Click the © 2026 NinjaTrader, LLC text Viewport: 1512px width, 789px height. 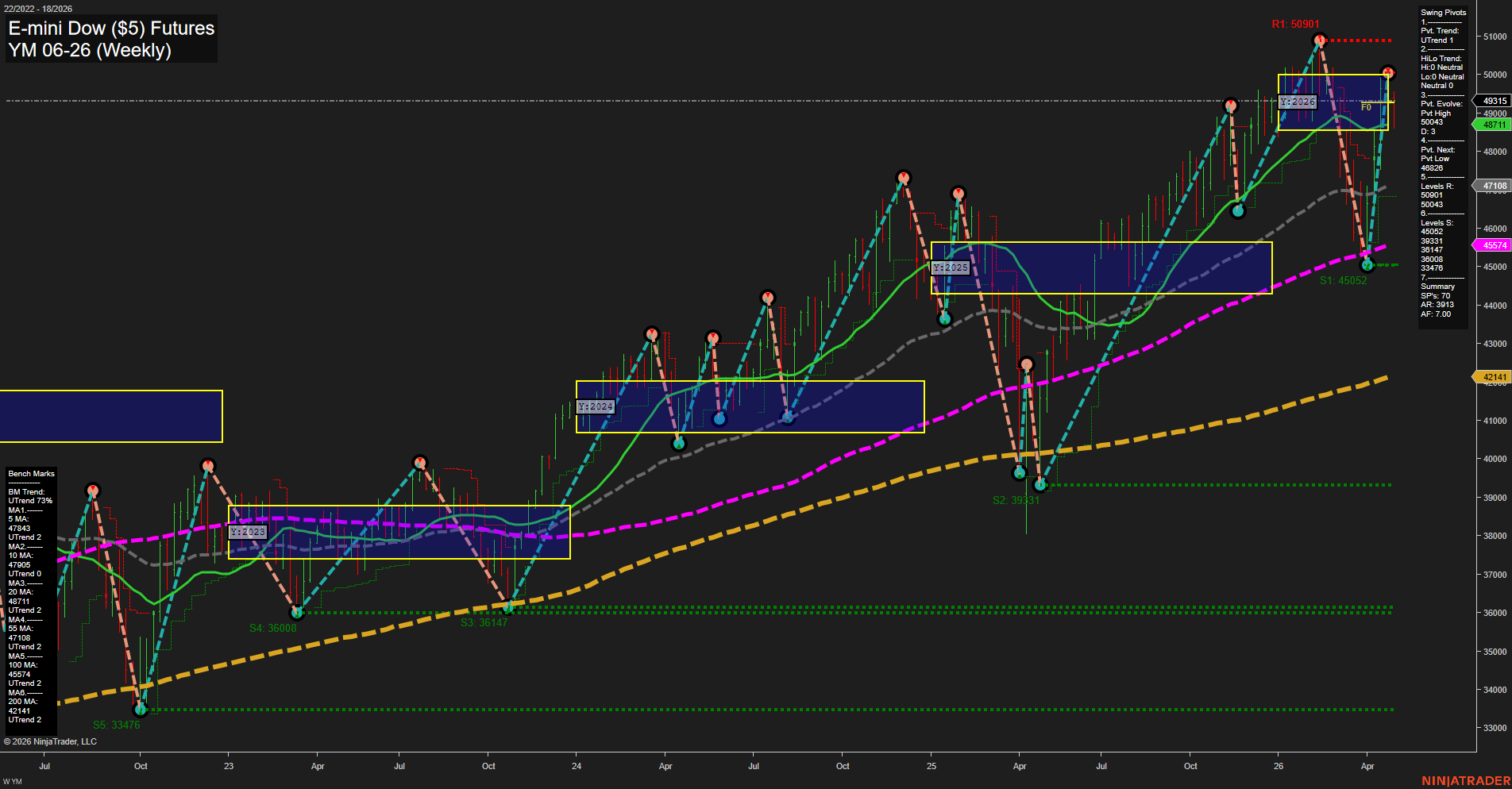[52, 741]
